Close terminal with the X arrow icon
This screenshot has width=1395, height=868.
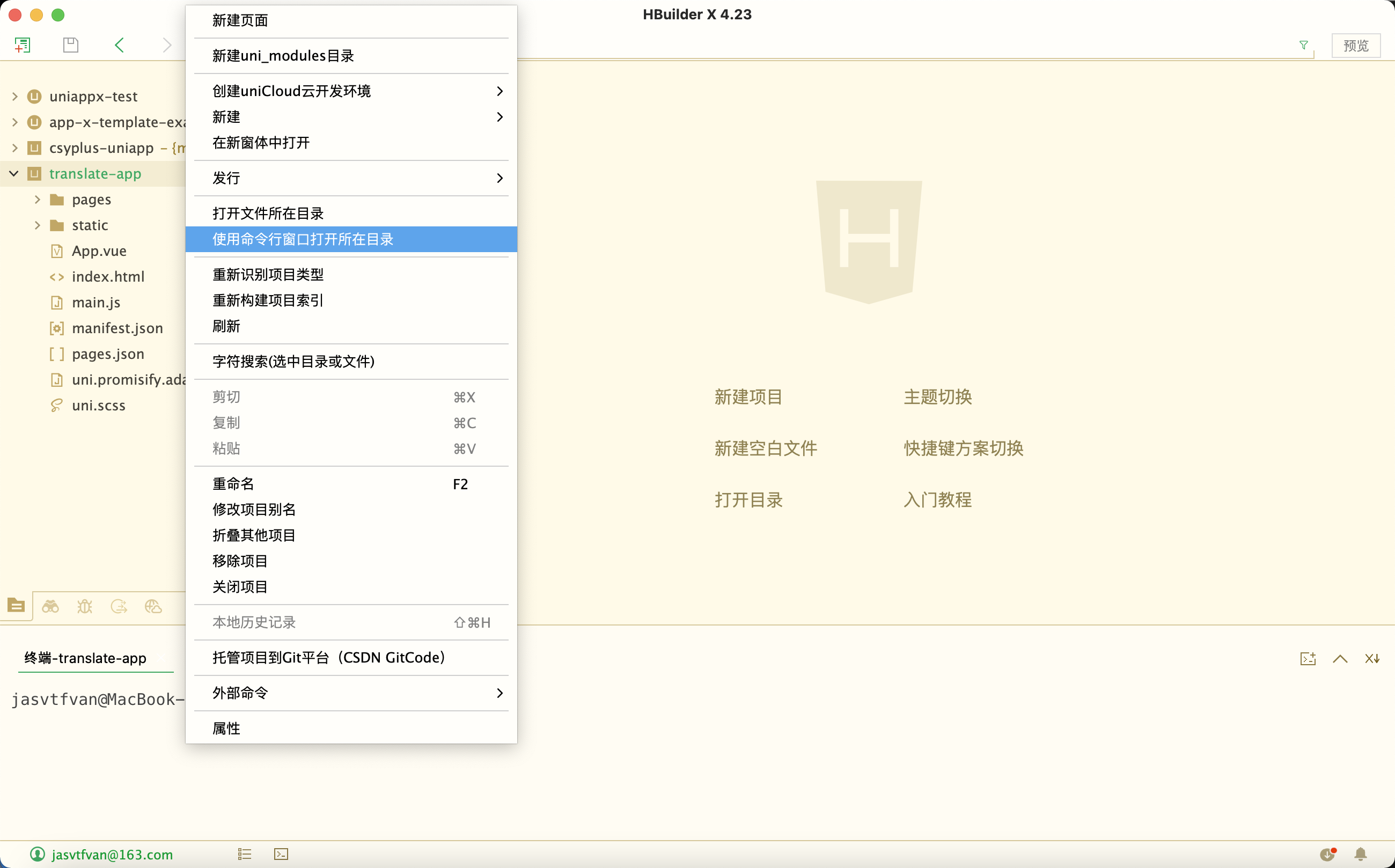[1372, 658]
